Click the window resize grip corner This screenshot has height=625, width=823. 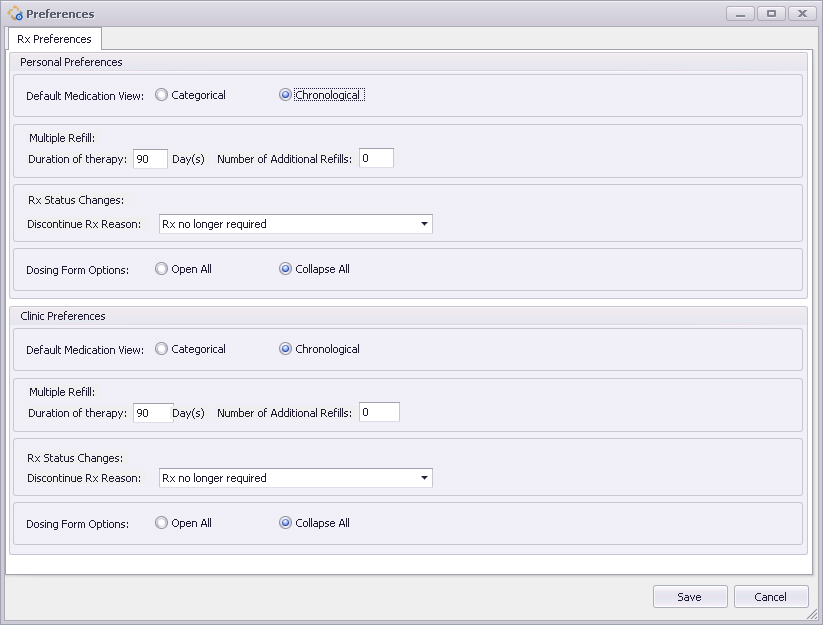click(812, 613)
